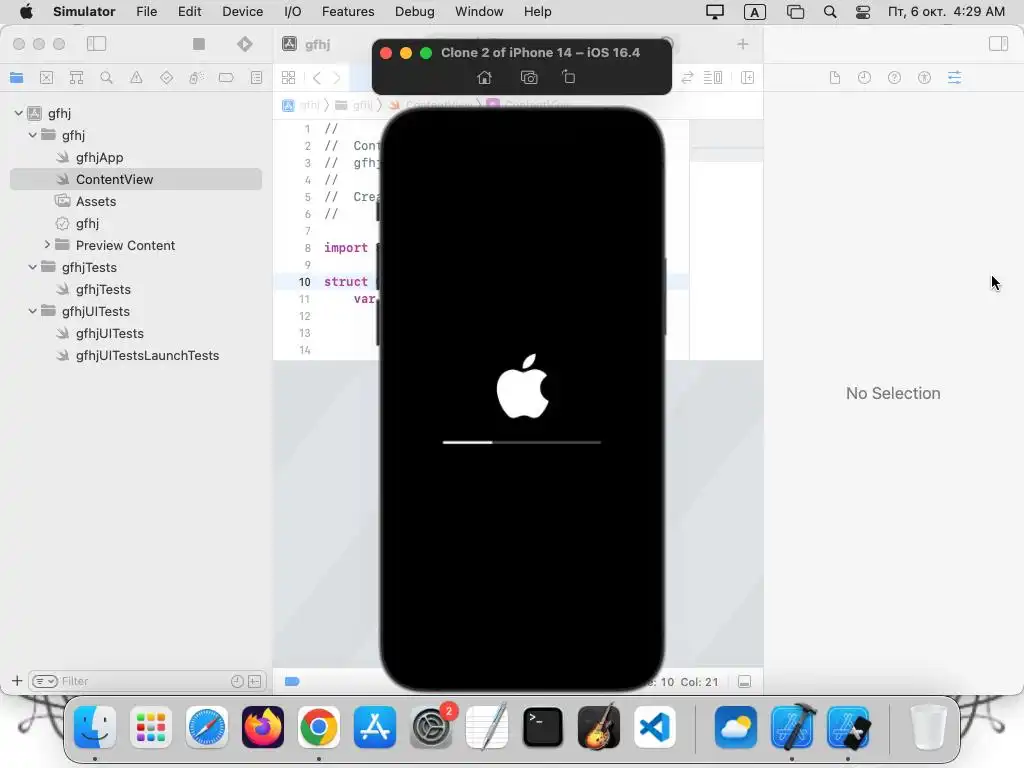Adjust editor options icon
Image resolution: width=1024 pixels, height=768 pixels.
713,78
